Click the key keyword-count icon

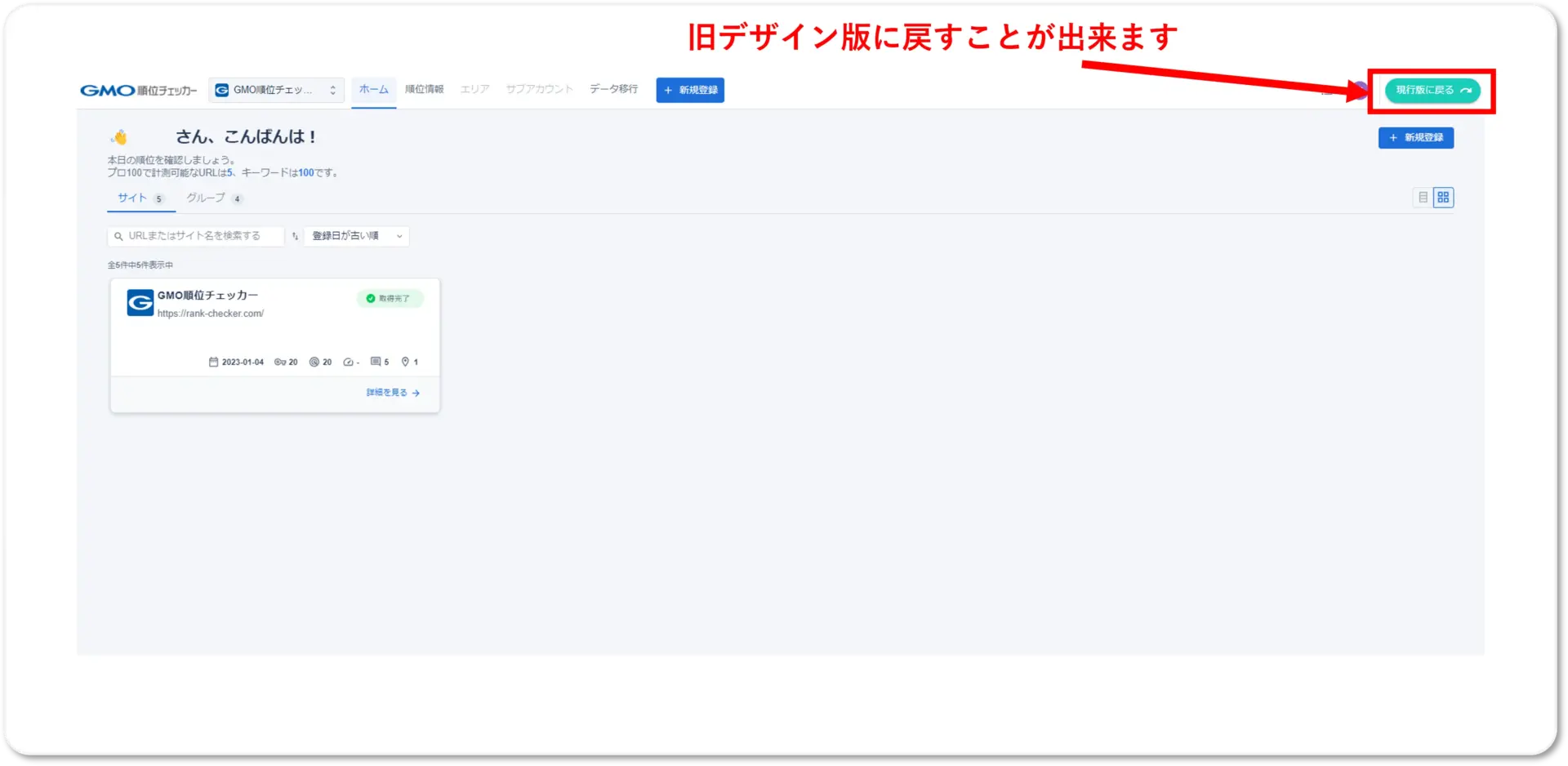(x=280, y=362)
